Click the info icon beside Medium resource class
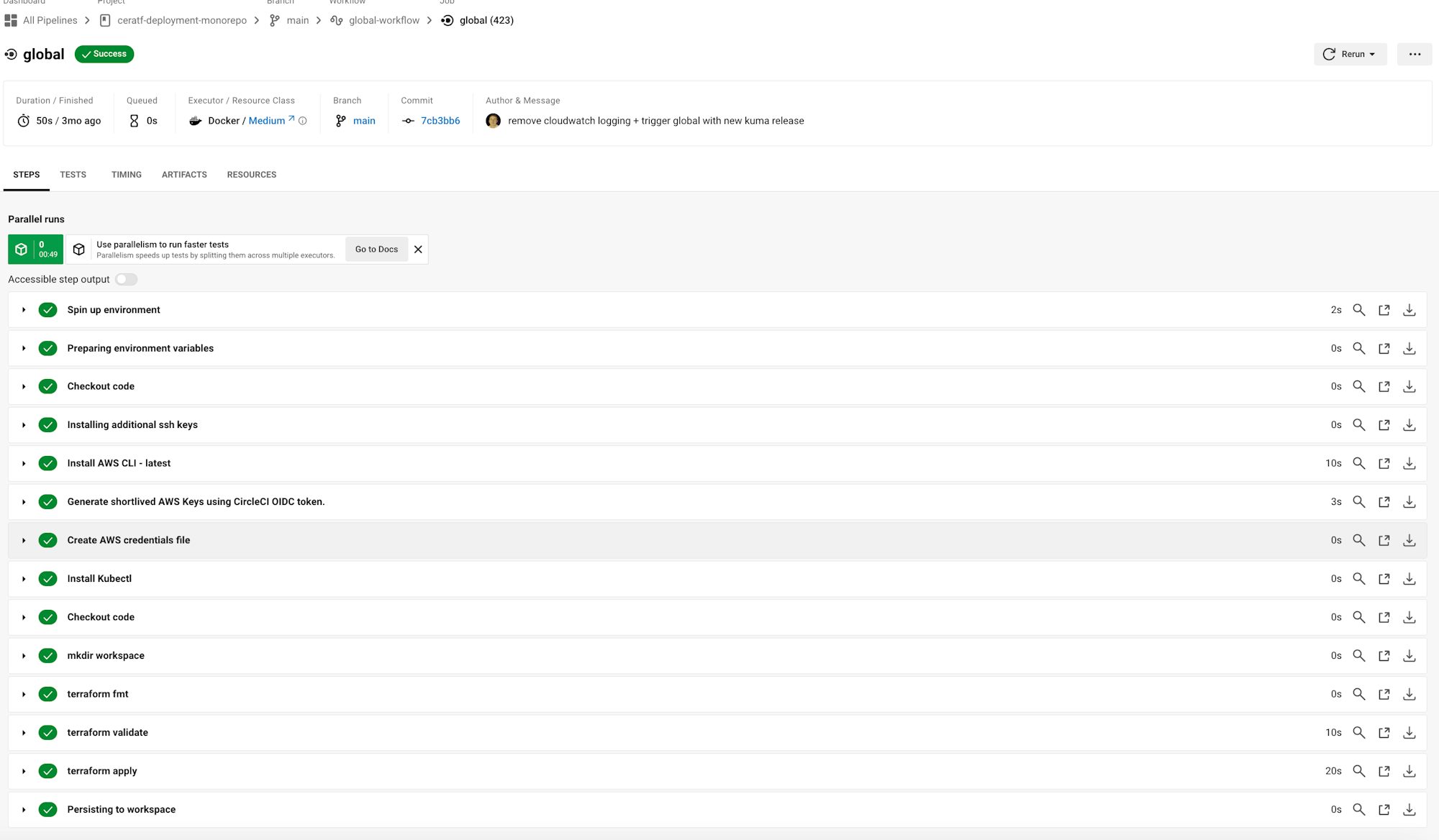 tap(303, 121)
